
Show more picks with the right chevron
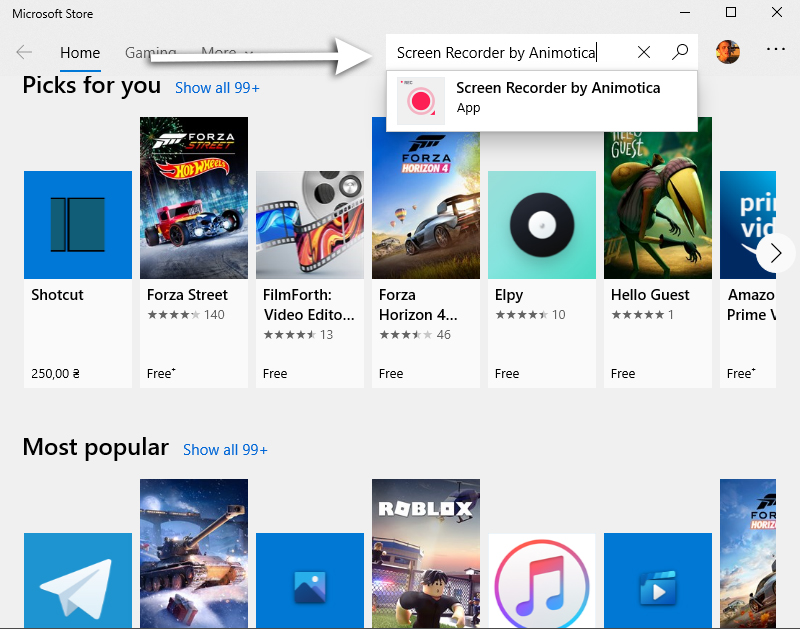[x=776, y=253]
